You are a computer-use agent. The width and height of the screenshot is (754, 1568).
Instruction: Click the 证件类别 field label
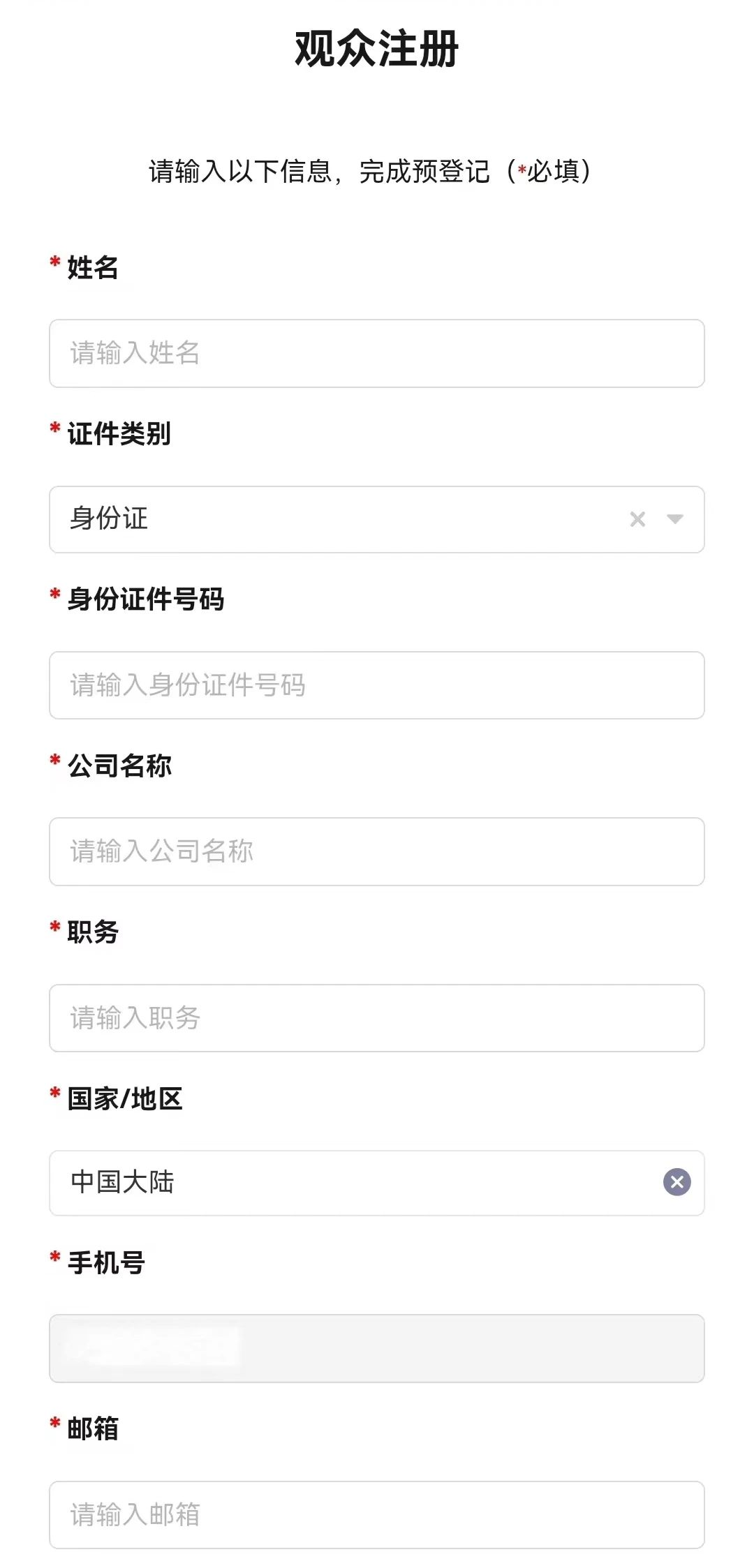(x=119, y=433)
